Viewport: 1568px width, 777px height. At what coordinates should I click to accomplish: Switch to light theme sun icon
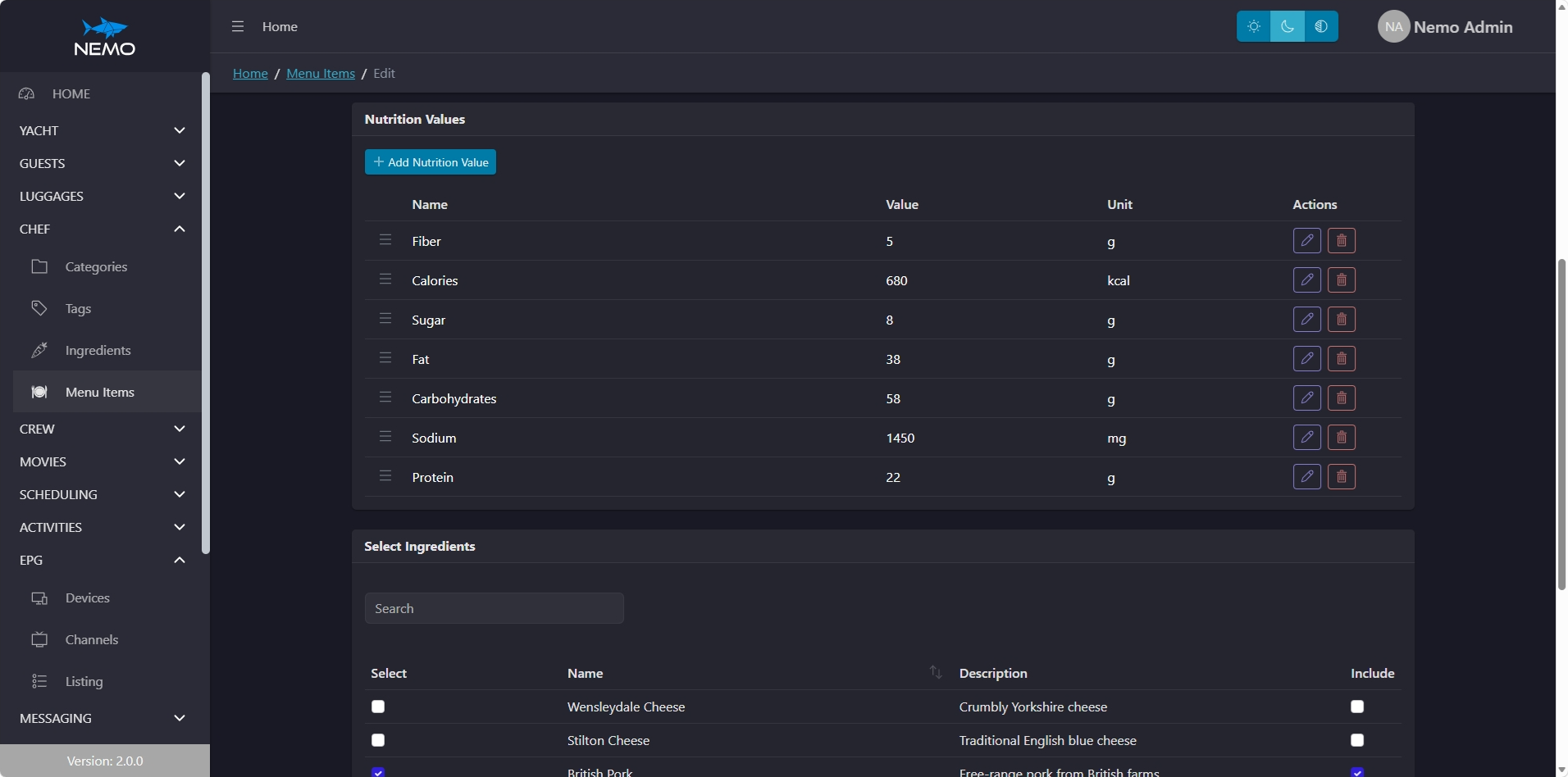pyautogui.click(x=1253, y=26)
